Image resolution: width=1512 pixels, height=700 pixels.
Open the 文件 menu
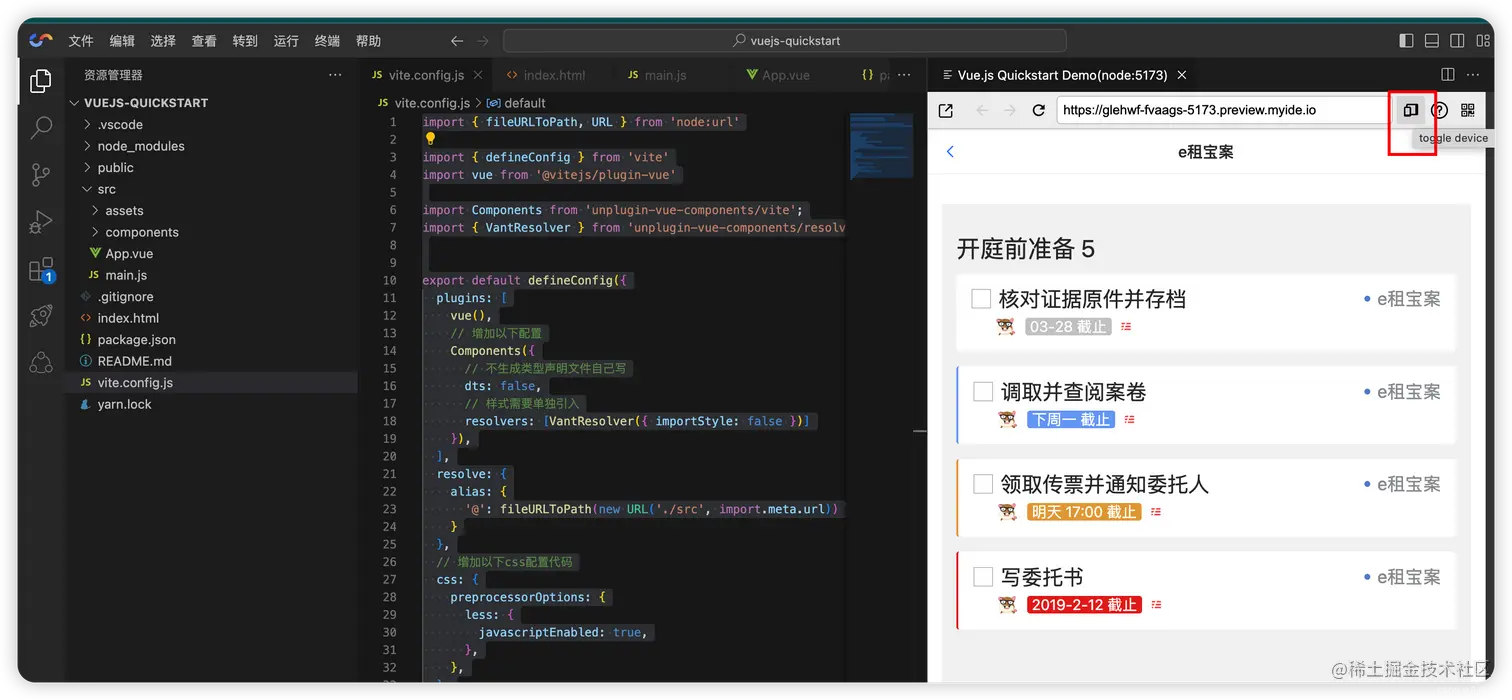[81, 41]
